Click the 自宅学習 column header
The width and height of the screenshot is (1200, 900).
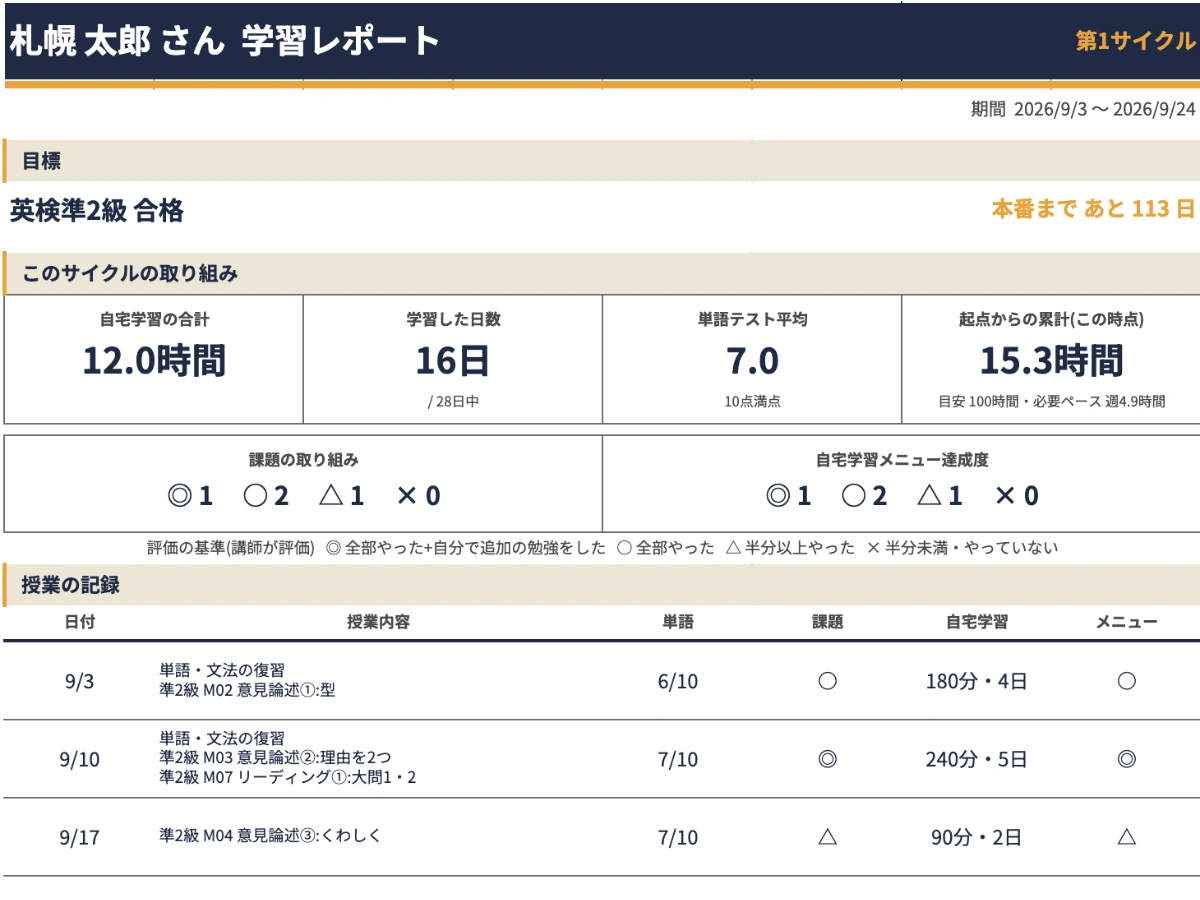(x=977, y=622)
